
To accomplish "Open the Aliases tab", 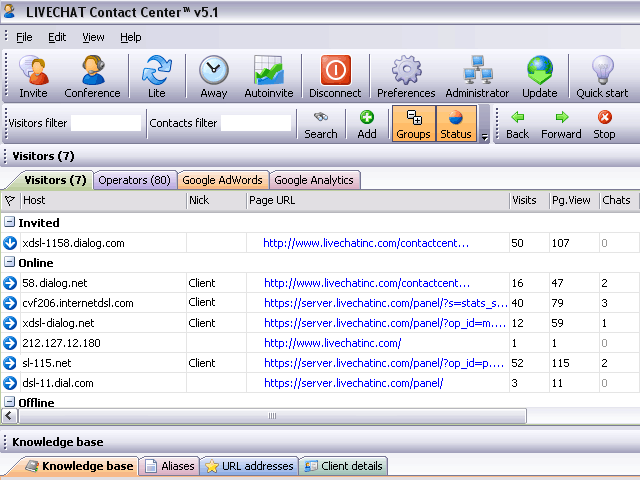I will tap(169, 466).
